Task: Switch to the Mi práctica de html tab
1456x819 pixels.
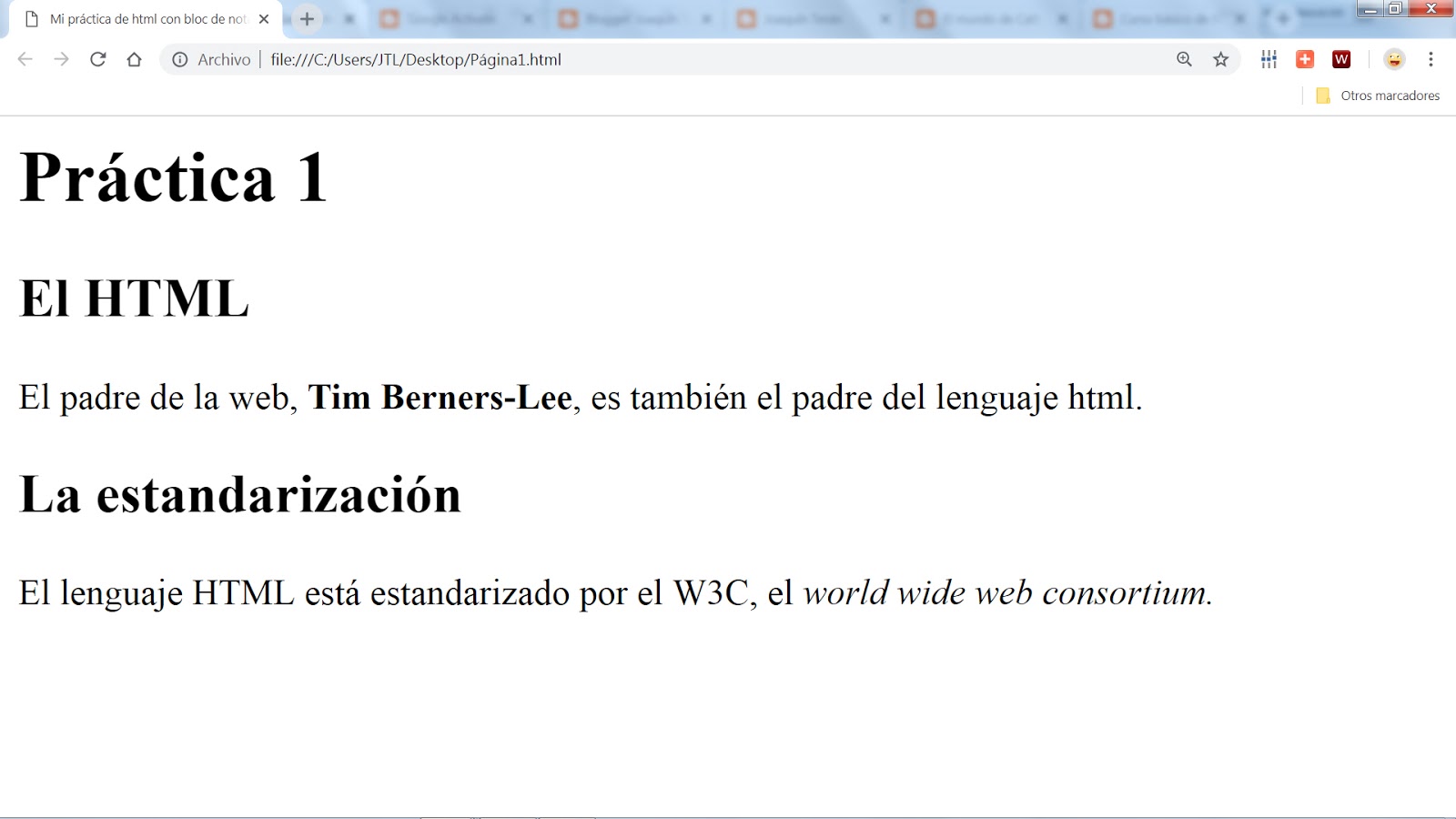Action: [146, 17]
